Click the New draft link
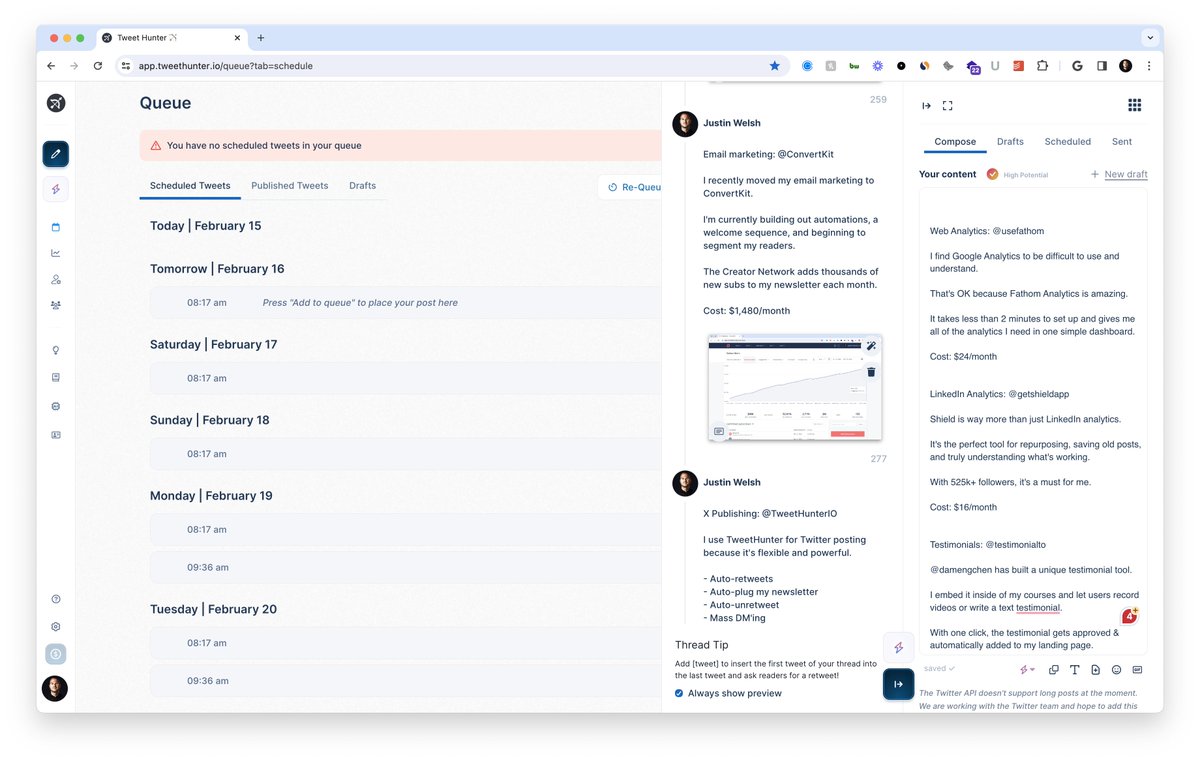 [1119, 174]
